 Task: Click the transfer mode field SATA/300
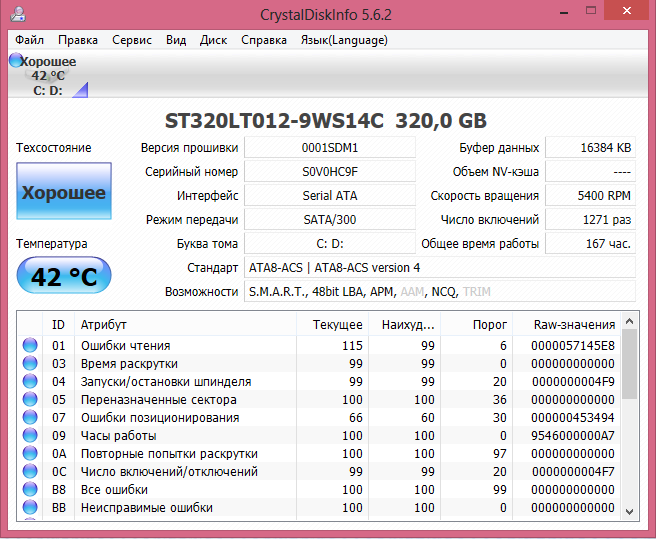click(330, 219)
